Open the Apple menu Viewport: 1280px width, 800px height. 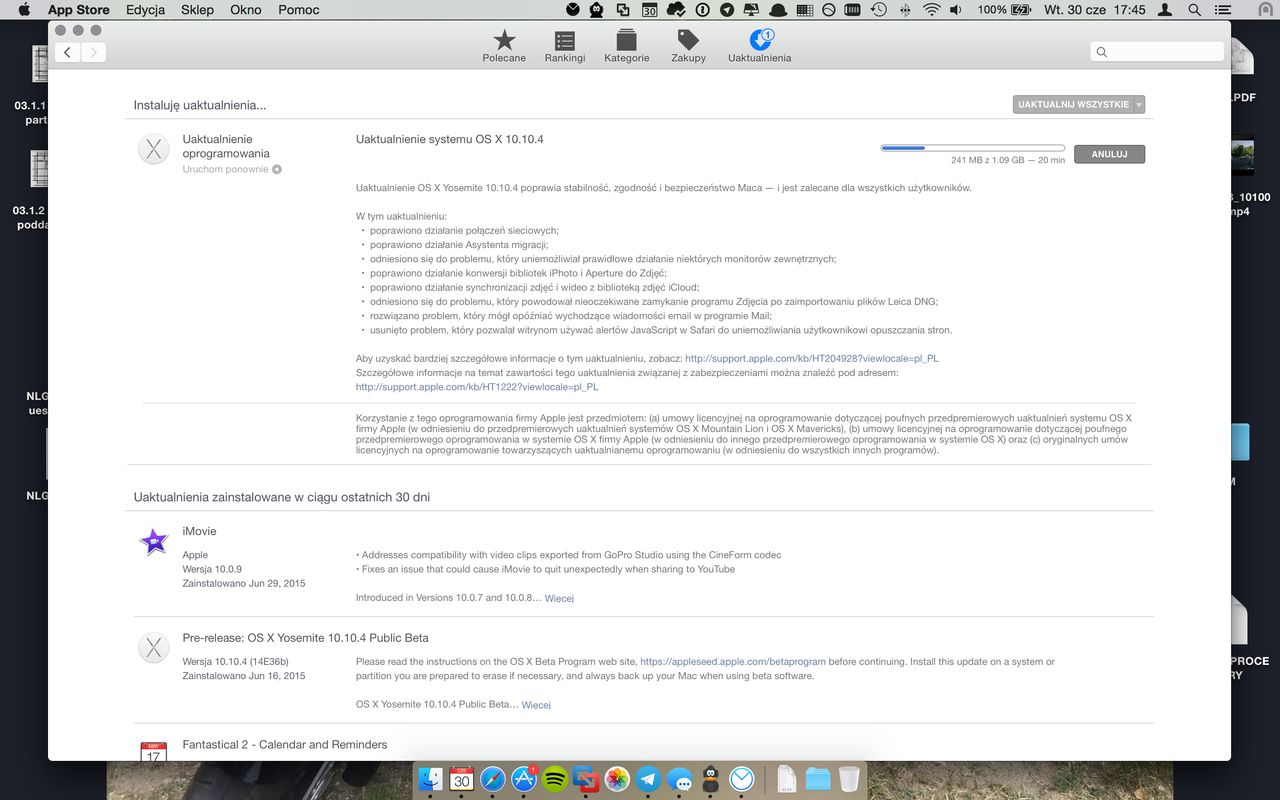(x=24, y=10)
